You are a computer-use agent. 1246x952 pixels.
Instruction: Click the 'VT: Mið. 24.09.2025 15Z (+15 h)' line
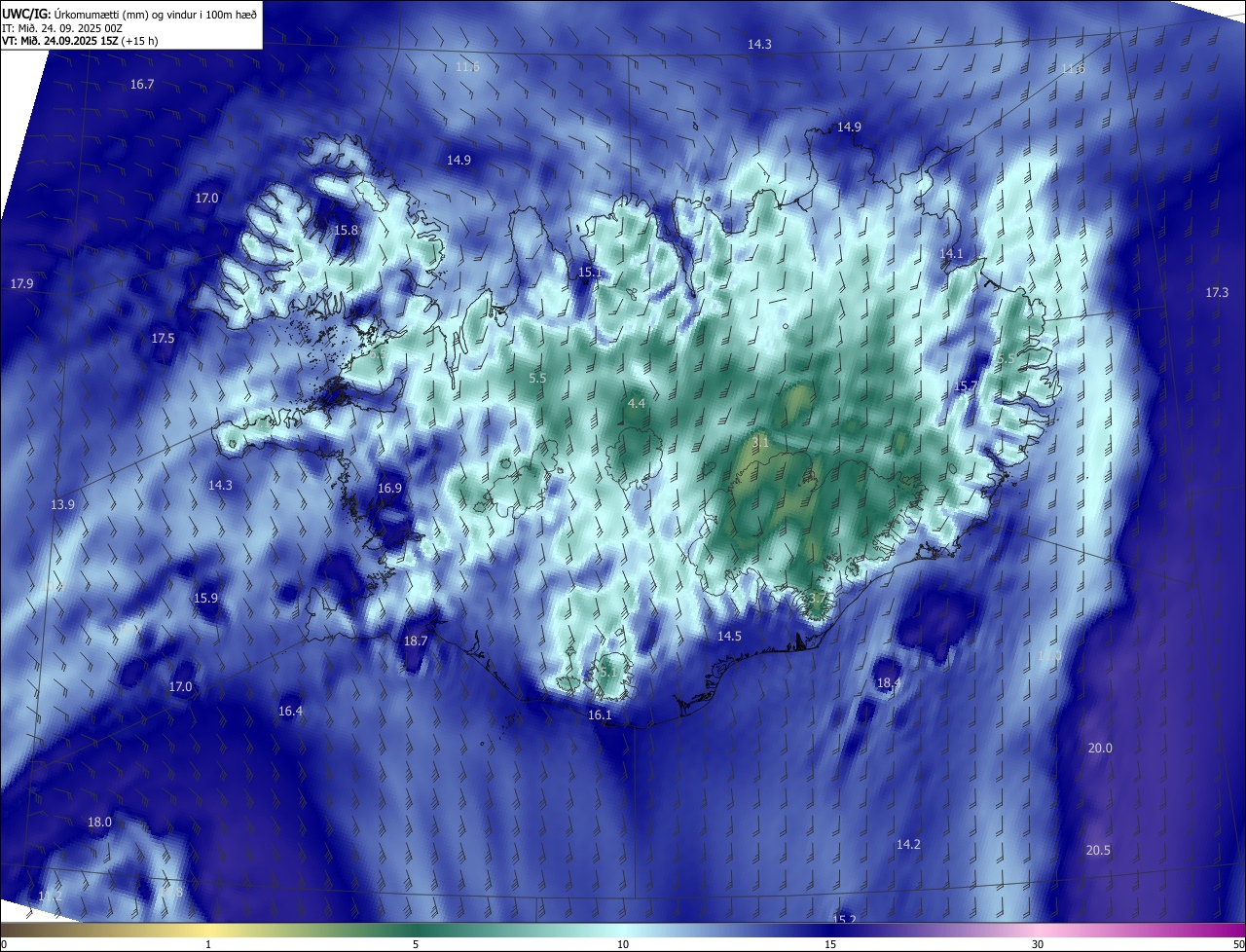(x=80, y=41)
